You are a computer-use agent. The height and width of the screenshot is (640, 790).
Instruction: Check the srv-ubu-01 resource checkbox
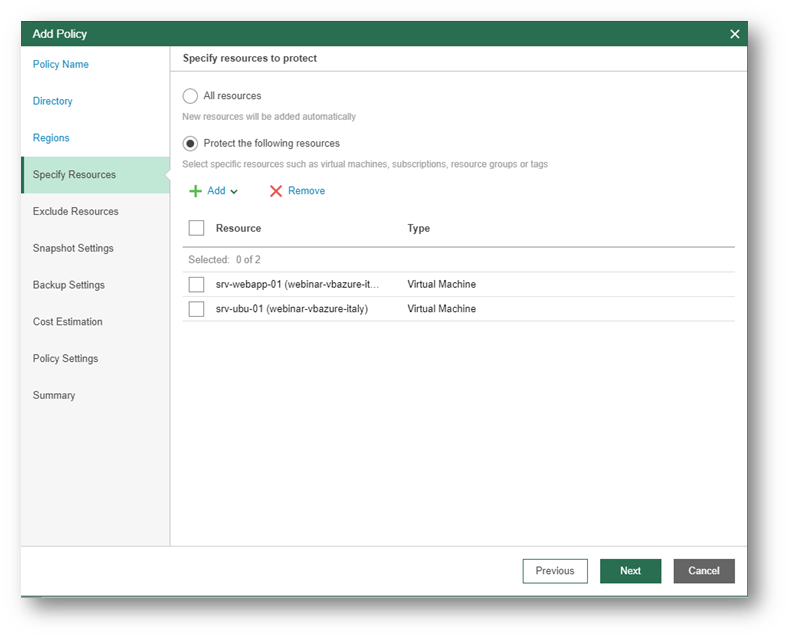[x=196, y=308]
